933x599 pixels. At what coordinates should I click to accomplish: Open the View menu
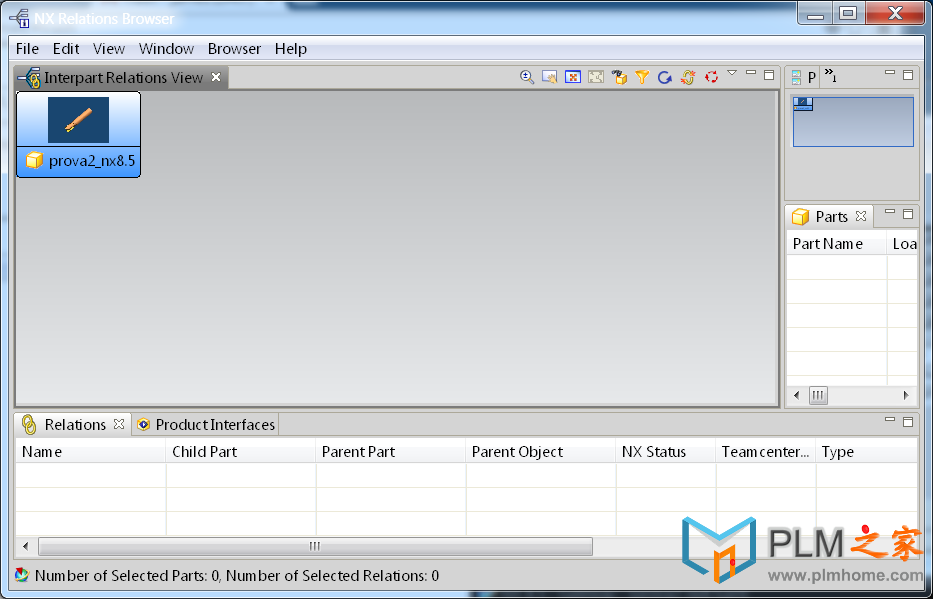[x=109, y=49]
